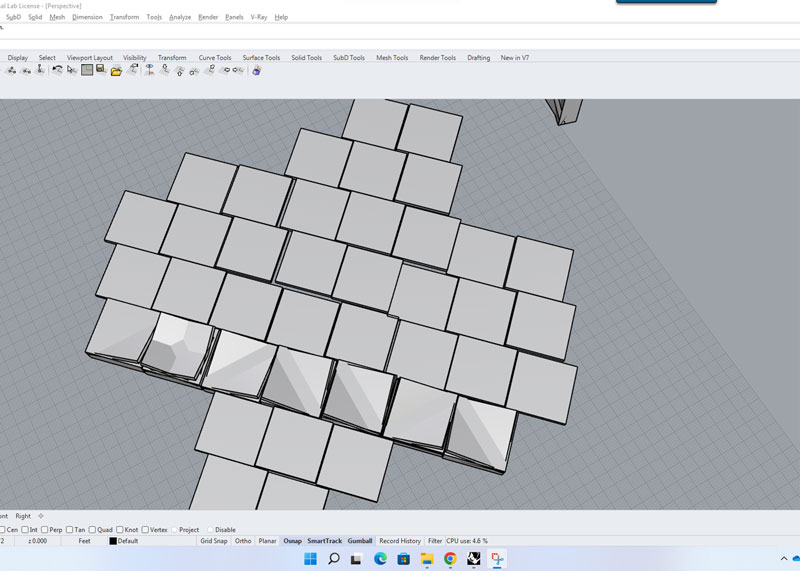
Task: Open Task View on the taskbar
Action: [x=356, y=559]
